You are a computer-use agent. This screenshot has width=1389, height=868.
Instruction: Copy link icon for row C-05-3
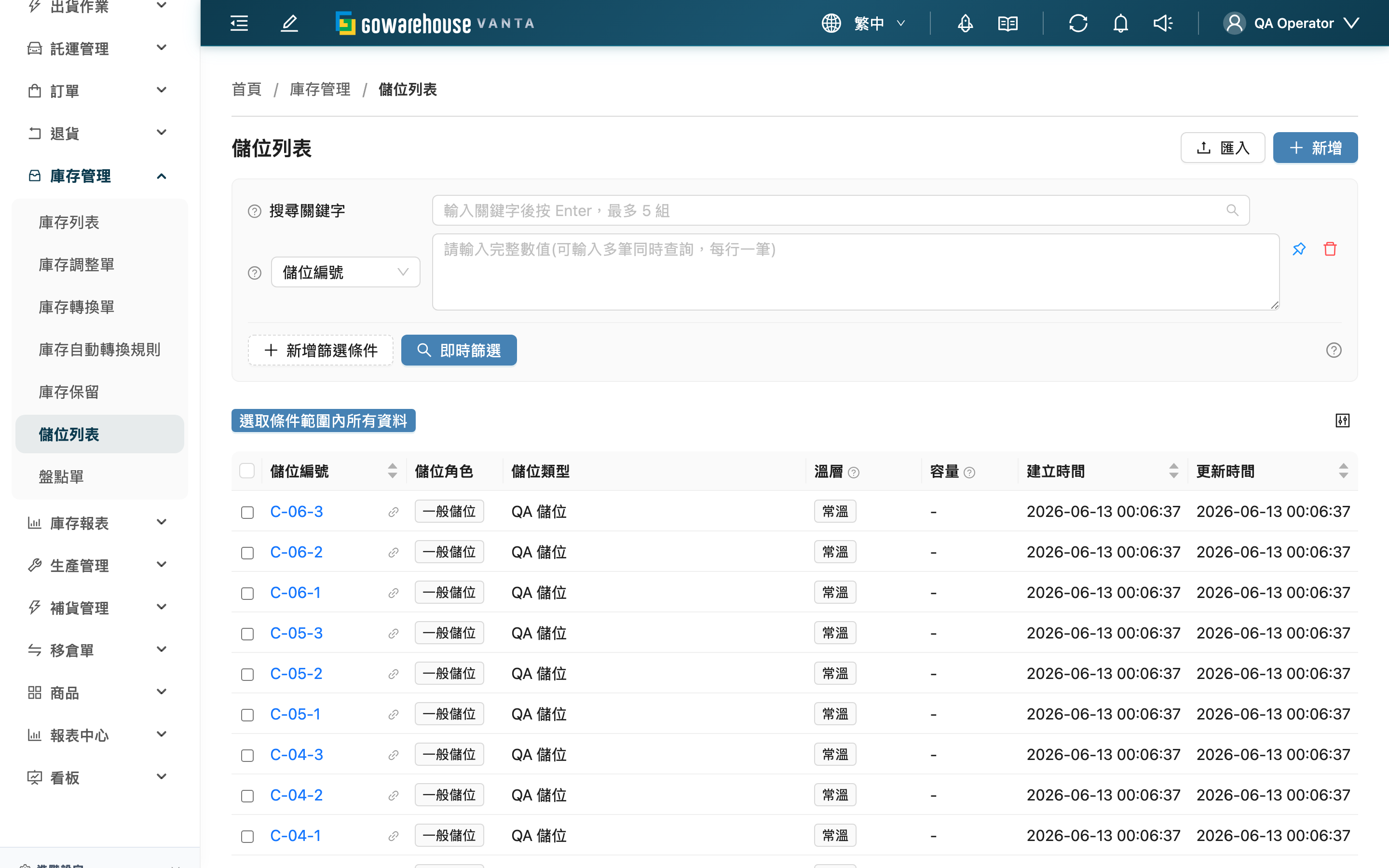click(393, 634)
